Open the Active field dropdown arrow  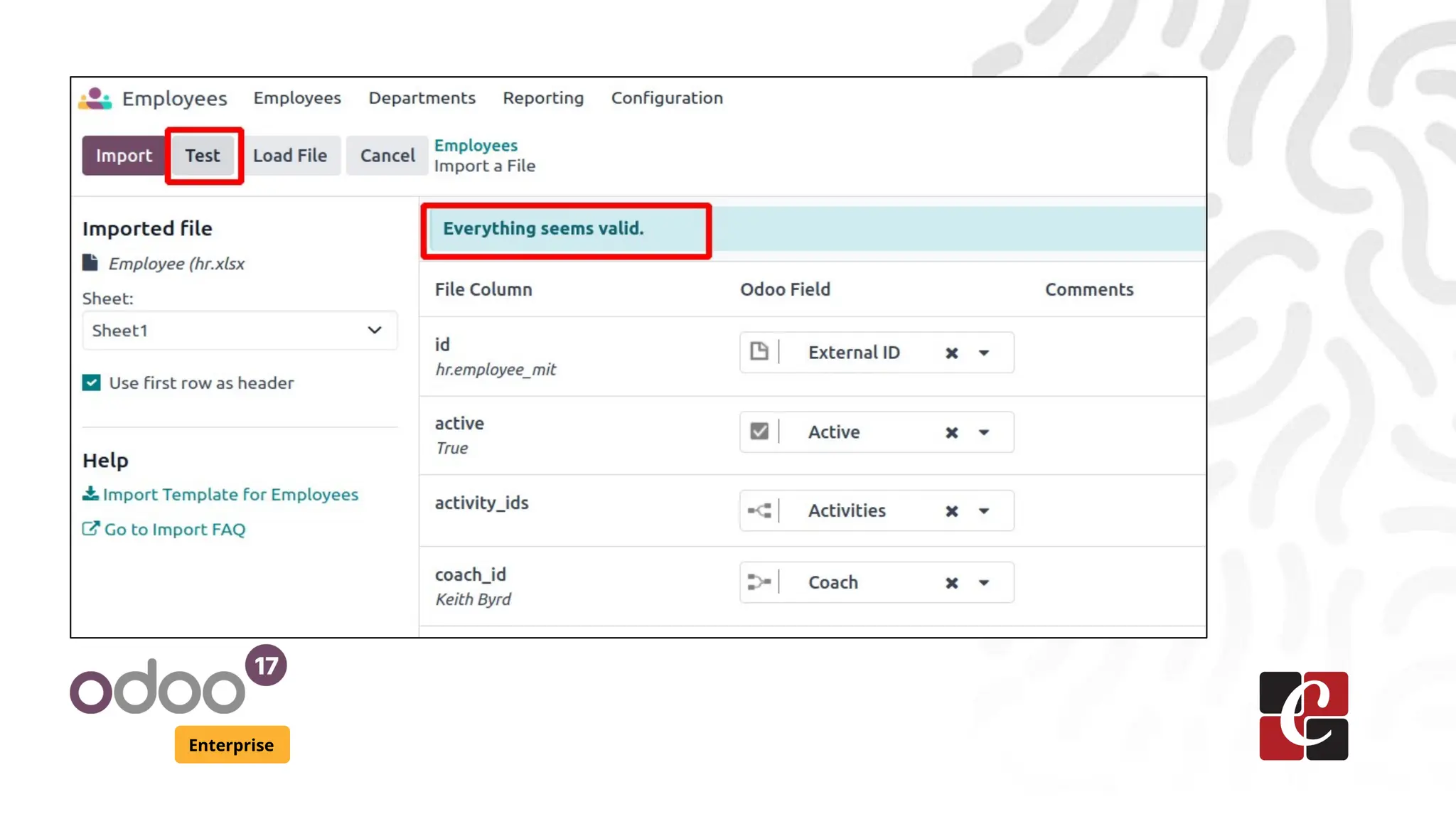tap(984, 433)
